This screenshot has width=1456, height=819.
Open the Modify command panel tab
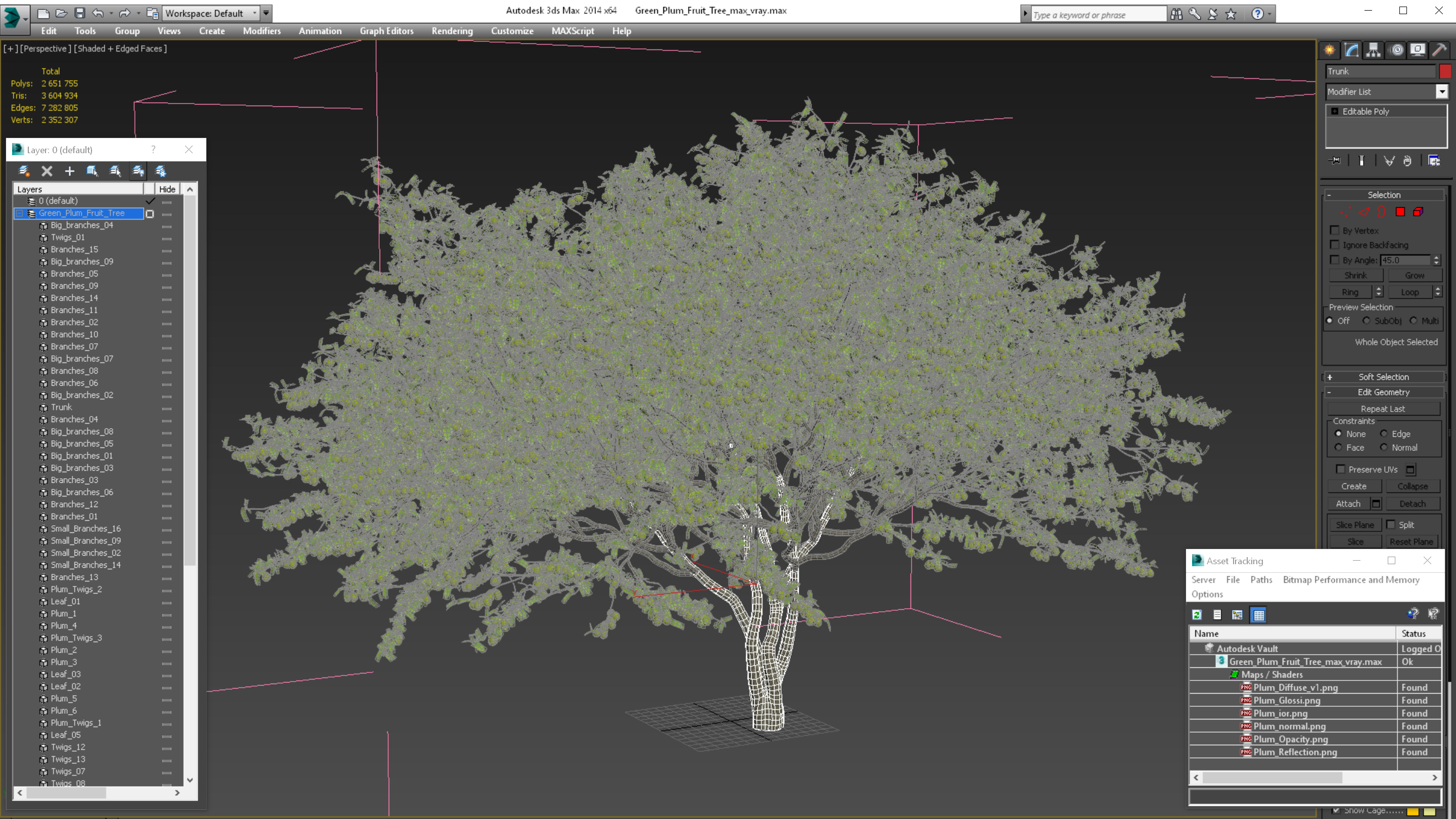[x=1351, y=51]
